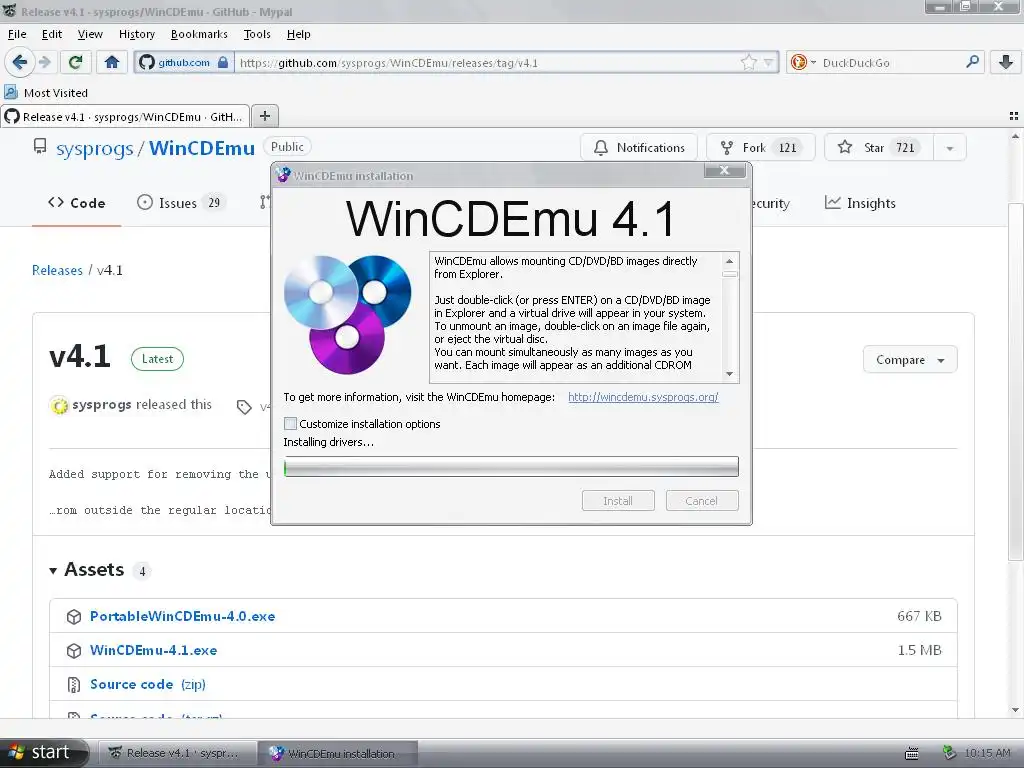Click the installer progress bar
This screenshot has height=768, width=1024.
[511, 466]
